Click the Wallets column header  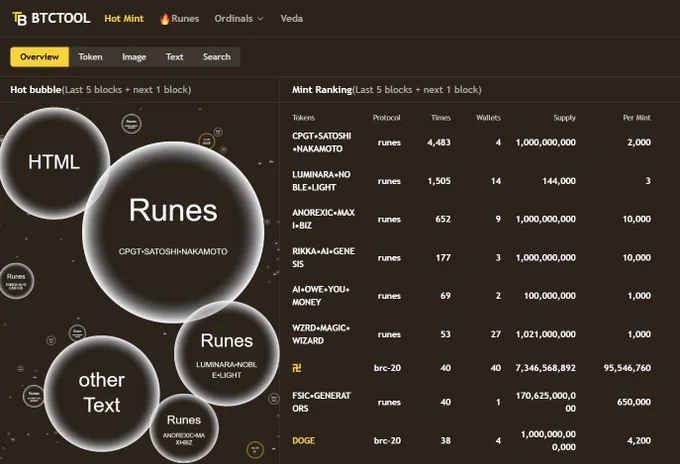coord(488,118)
